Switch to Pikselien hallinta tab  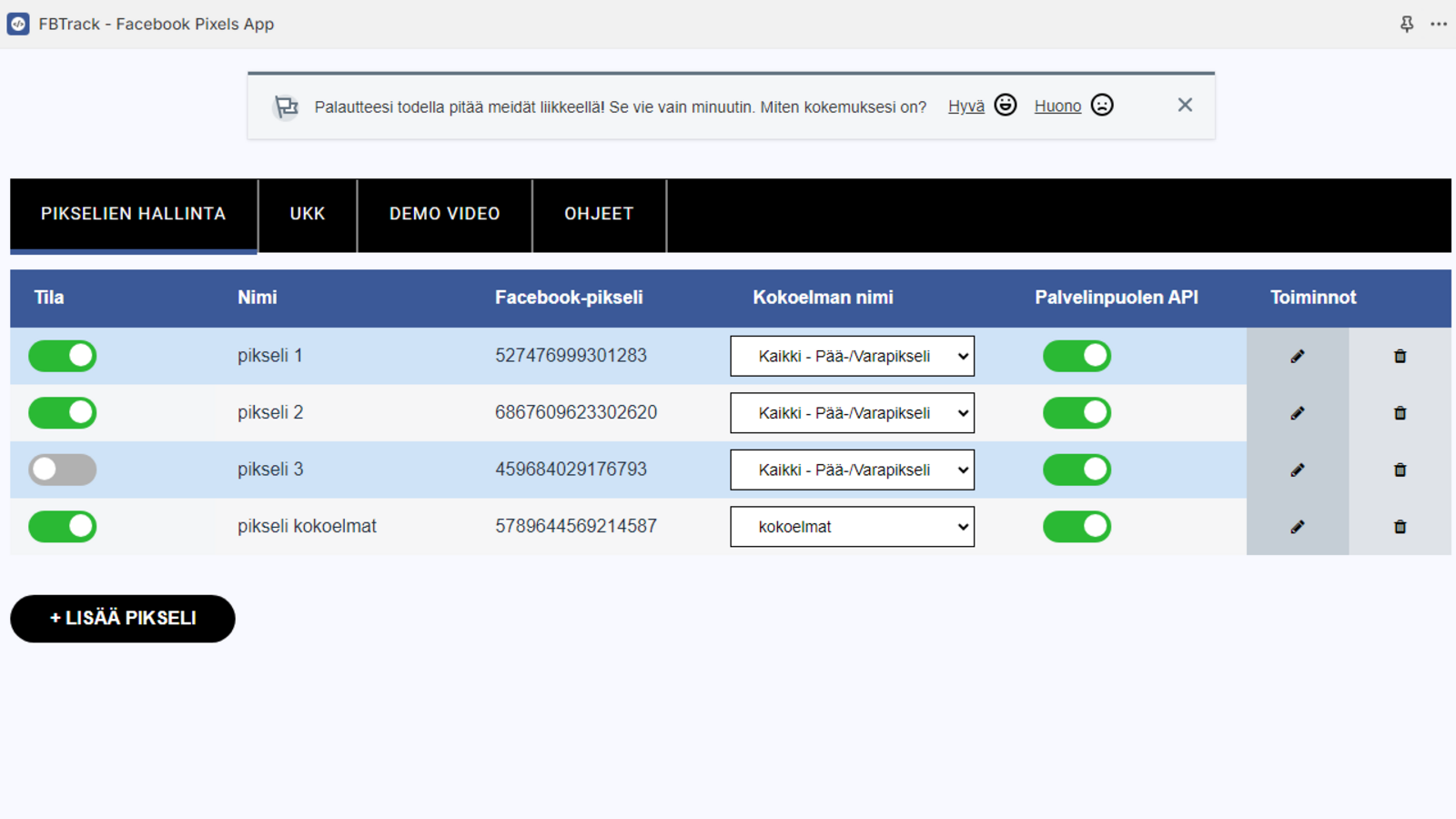(134, 215)
